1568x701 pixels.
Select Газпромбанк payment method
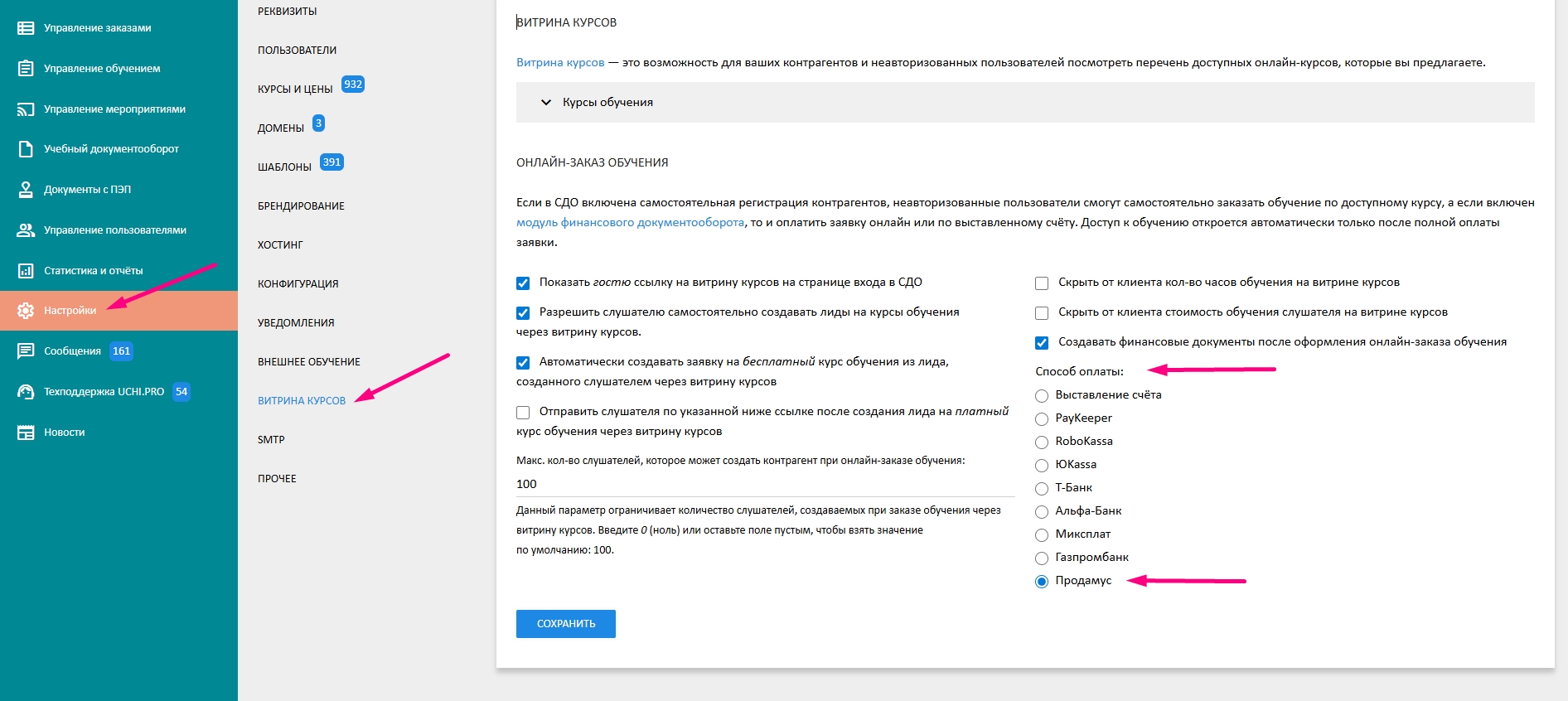point(1042,558)
